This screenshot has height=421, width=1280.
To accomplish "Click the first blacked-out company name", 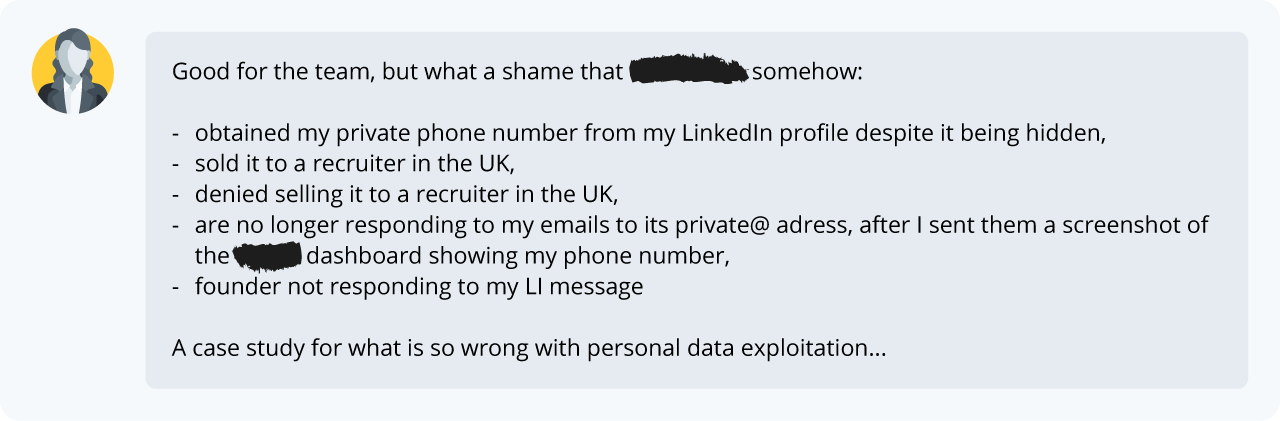I will 689,72.
